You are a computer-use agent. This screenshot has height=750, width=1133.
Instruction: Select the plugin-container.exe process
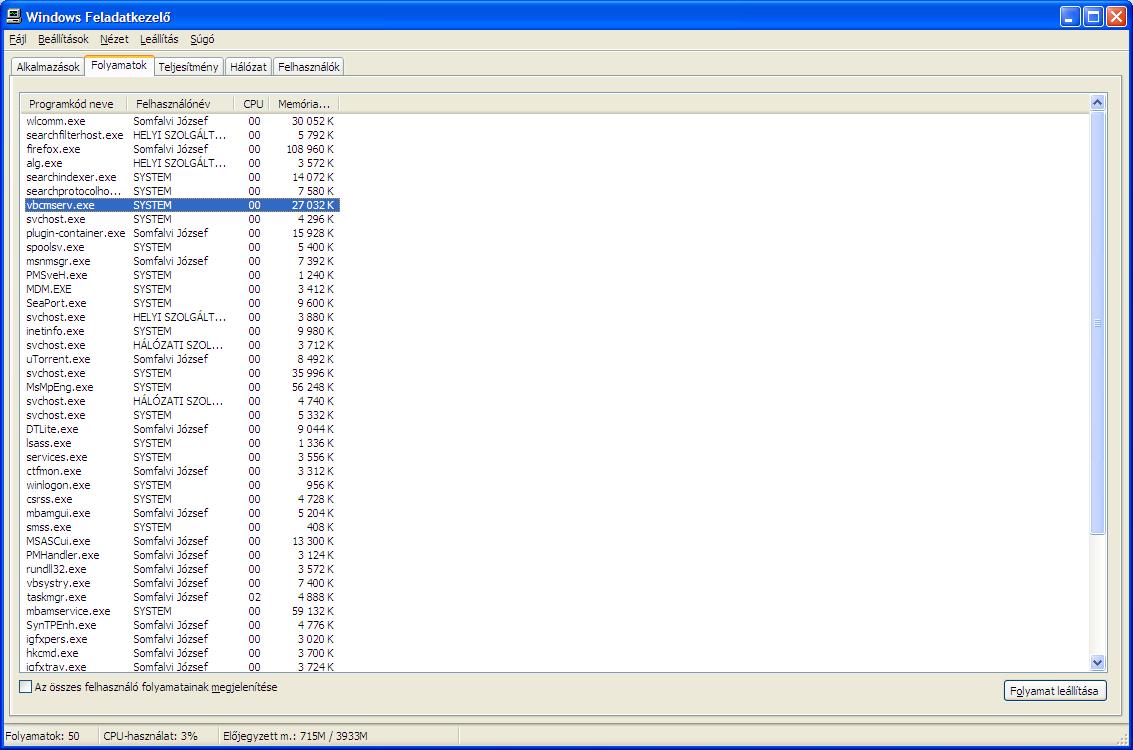point(181,233)
